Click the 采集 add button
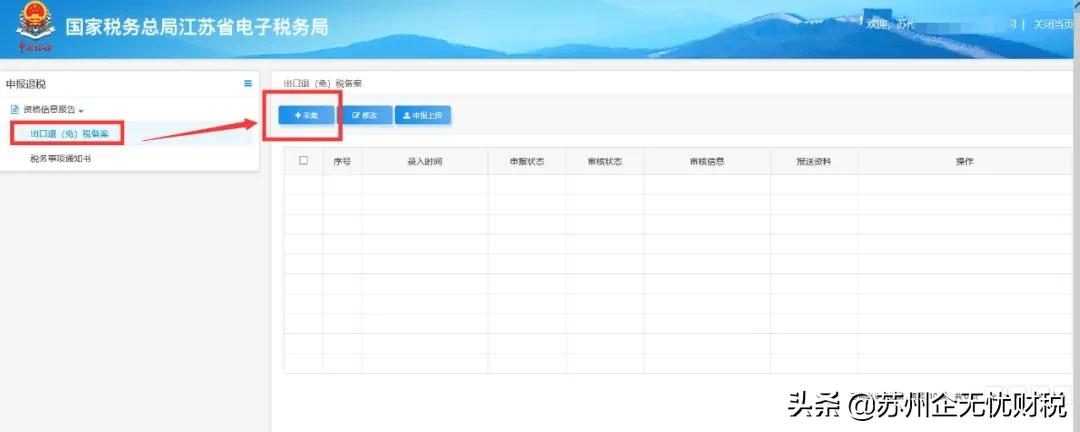 coord(306,116)
